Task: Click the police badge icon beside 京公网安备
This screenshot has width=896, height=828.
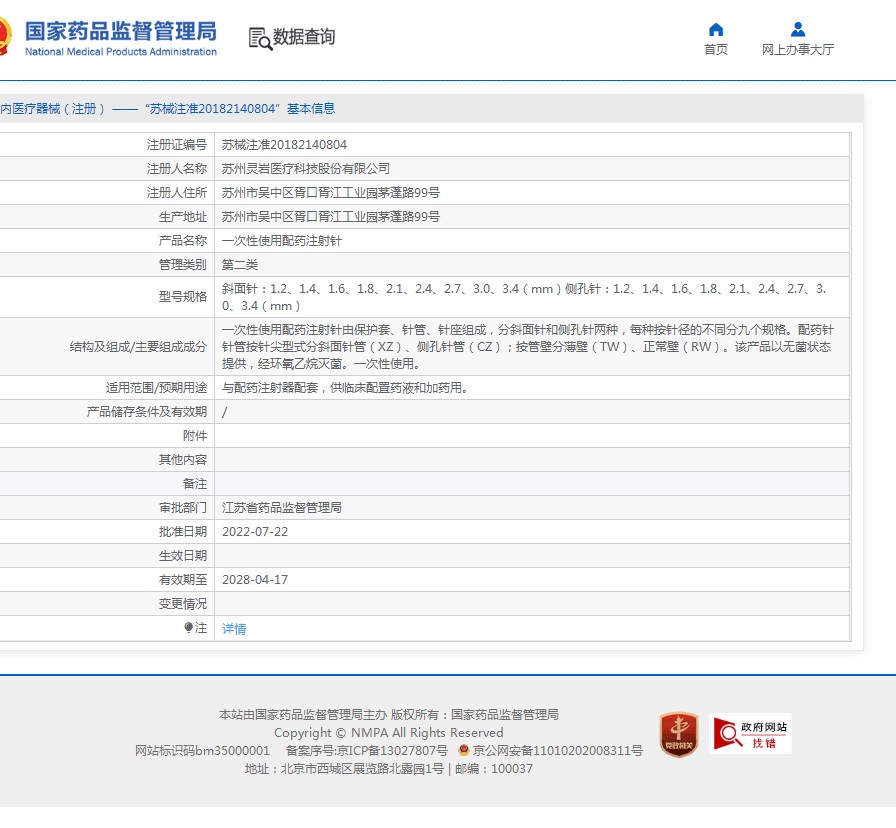Action: click(x=464, y=750)
